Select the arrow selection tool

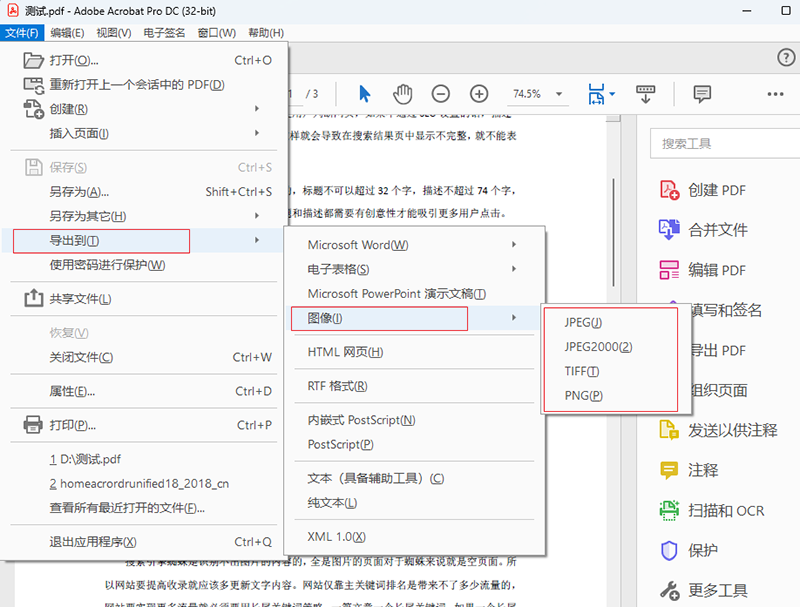(364, 94)
